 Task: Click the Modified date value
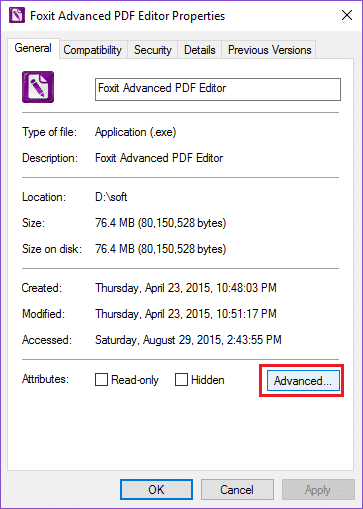pos(186,314)
